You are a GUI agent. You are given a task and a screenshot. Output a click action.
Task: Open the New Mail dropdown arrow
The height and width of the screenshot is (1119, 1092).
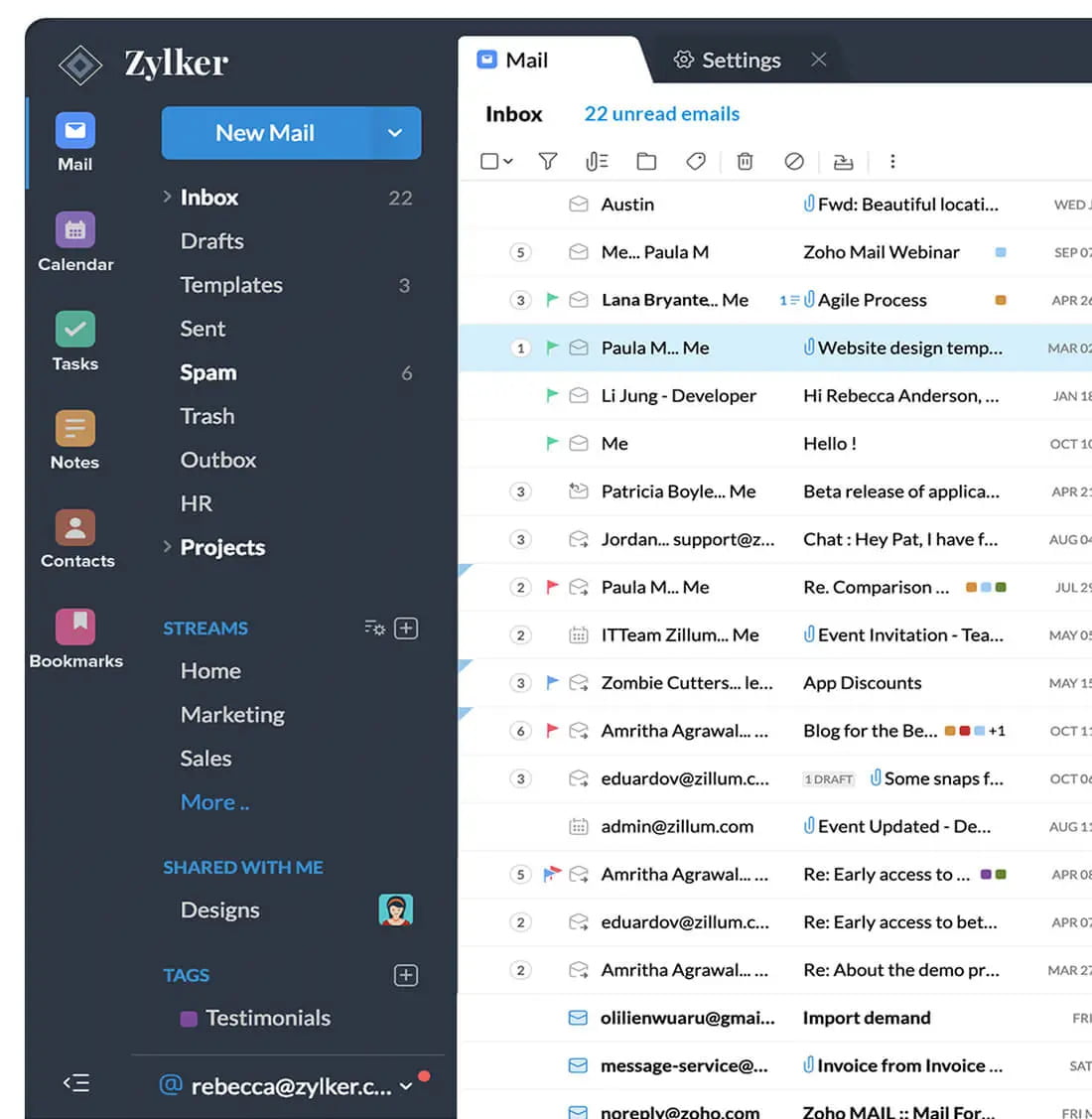394,133
